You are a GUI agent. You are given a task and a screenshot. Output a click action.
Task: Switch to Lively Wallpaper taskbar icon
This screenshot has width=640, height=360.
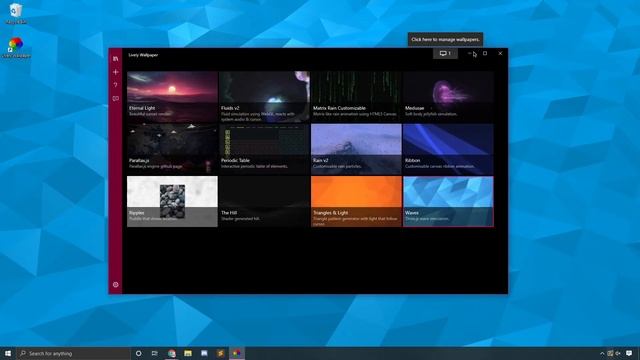(x=237, y=353)
